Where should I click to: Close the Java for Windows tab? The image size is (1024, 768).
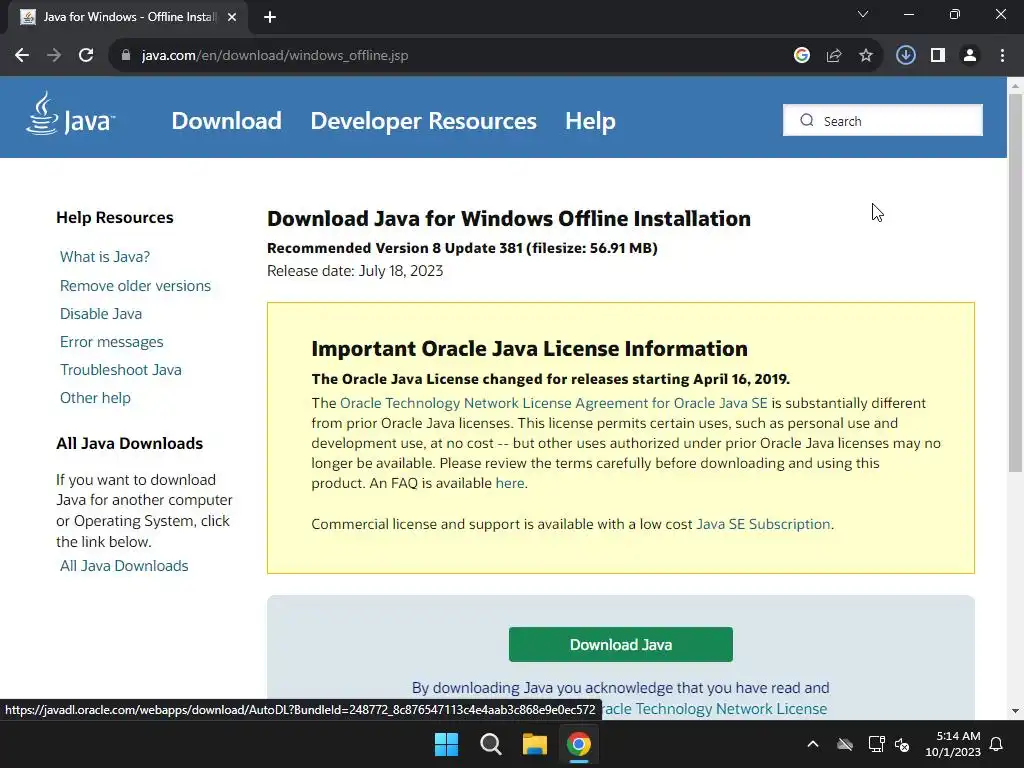[x=232, y=17]
